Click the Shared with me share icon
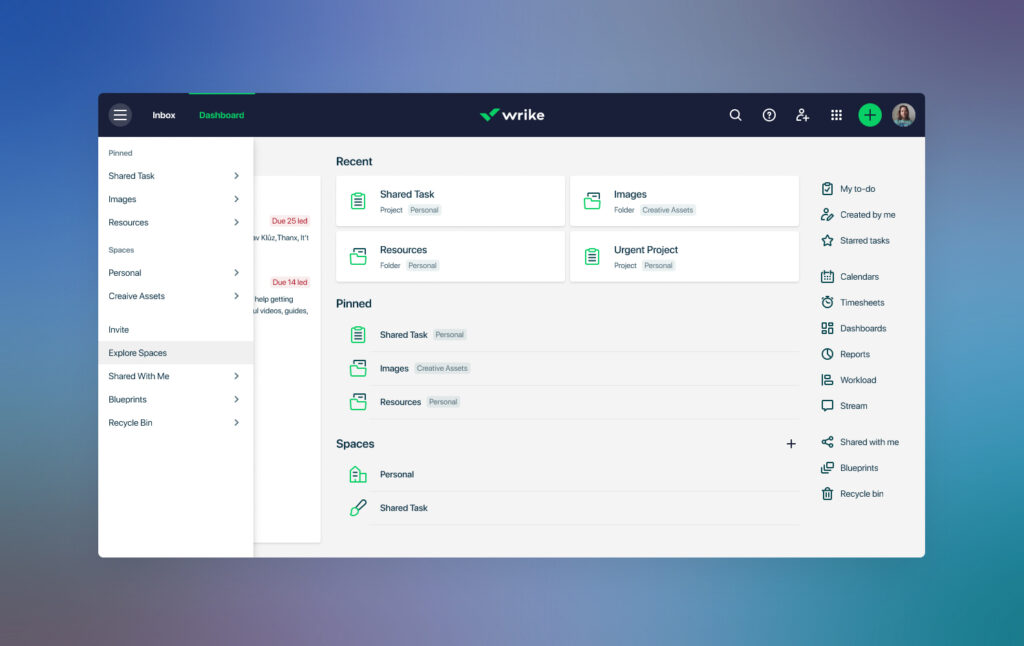Screen dimensions: 1024x646 (x=827, y=442)
